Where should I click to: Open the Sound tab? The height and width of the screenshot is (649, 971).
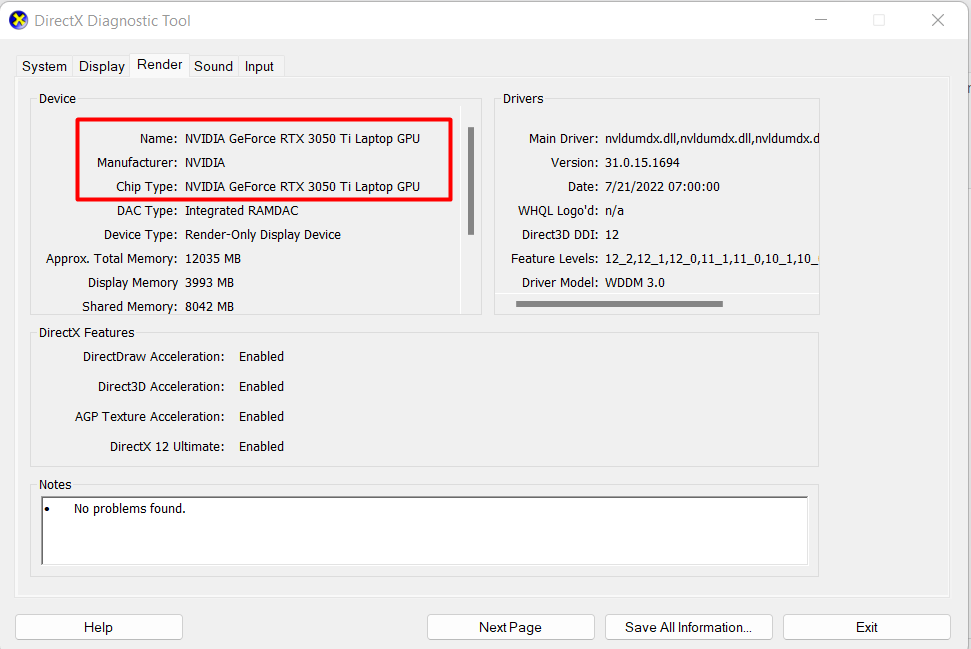pos(214,66)
